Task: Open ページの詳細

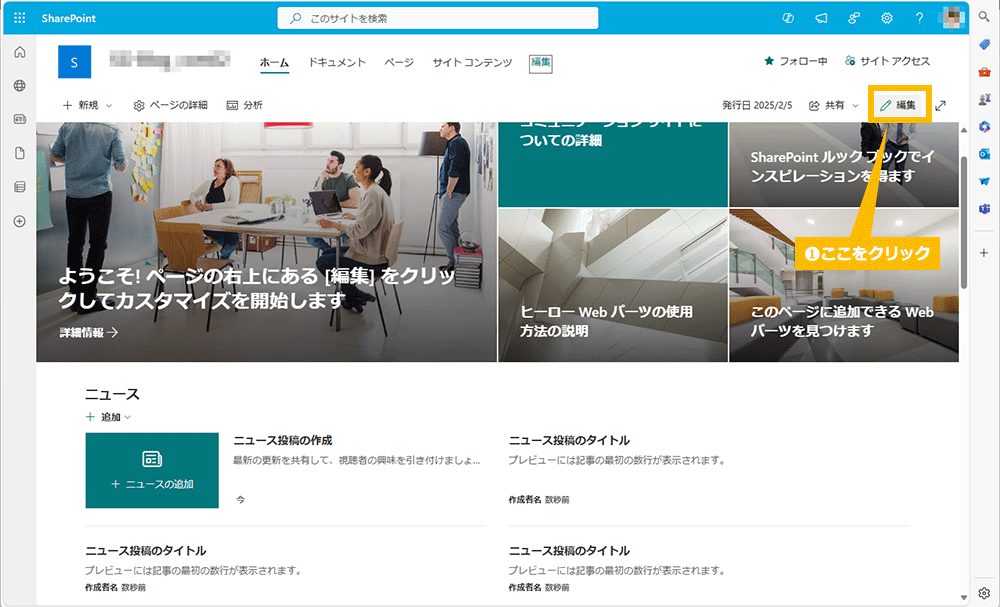Action: pyautogui.click(x=171, y=105)
